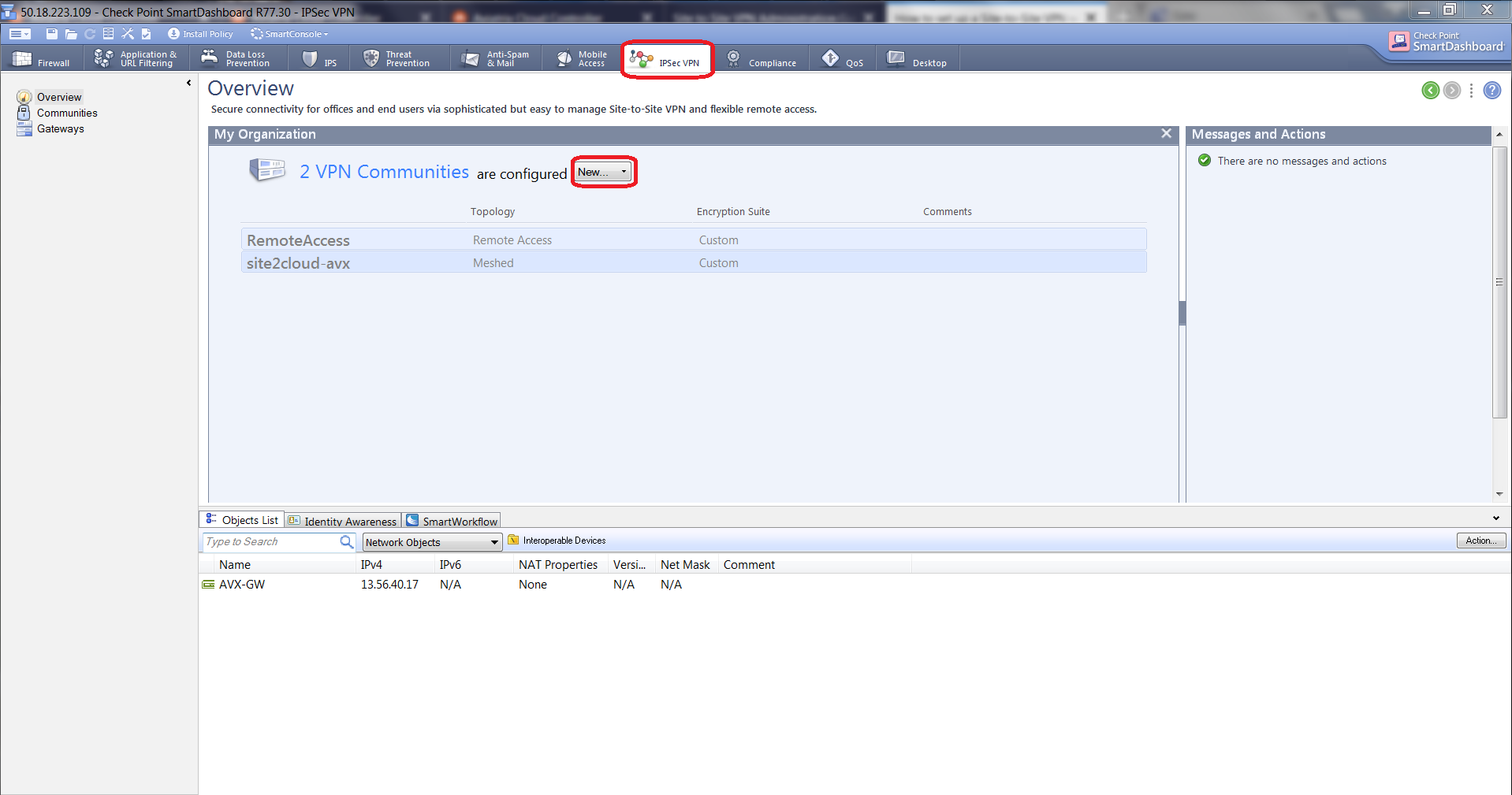Switch to the Compliance tab
This screenshot has height=795, width=1512.
(x=762, y=59)
